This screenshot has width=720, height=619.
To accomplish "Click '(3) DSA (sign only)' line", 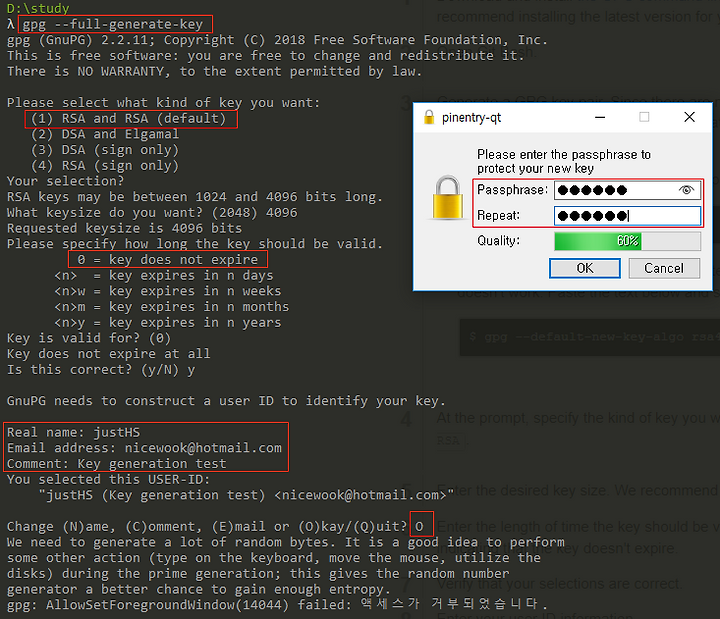I will pos(105,150).
